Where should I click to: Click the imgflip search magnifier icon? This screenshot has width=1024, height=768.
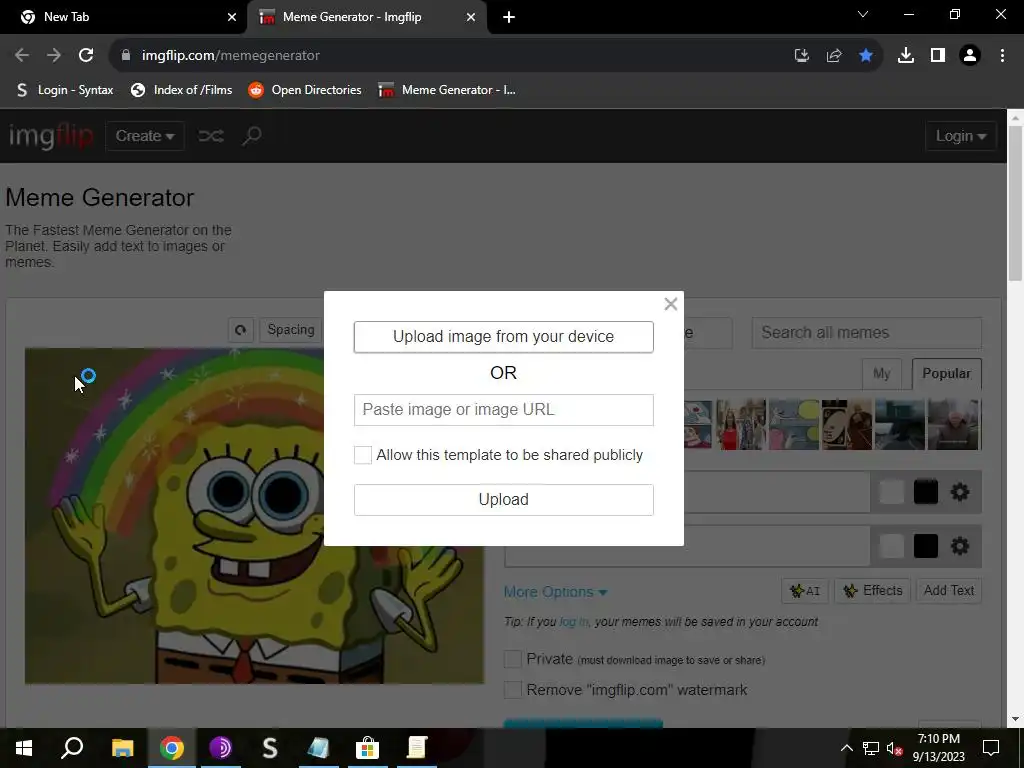point(251,136)
